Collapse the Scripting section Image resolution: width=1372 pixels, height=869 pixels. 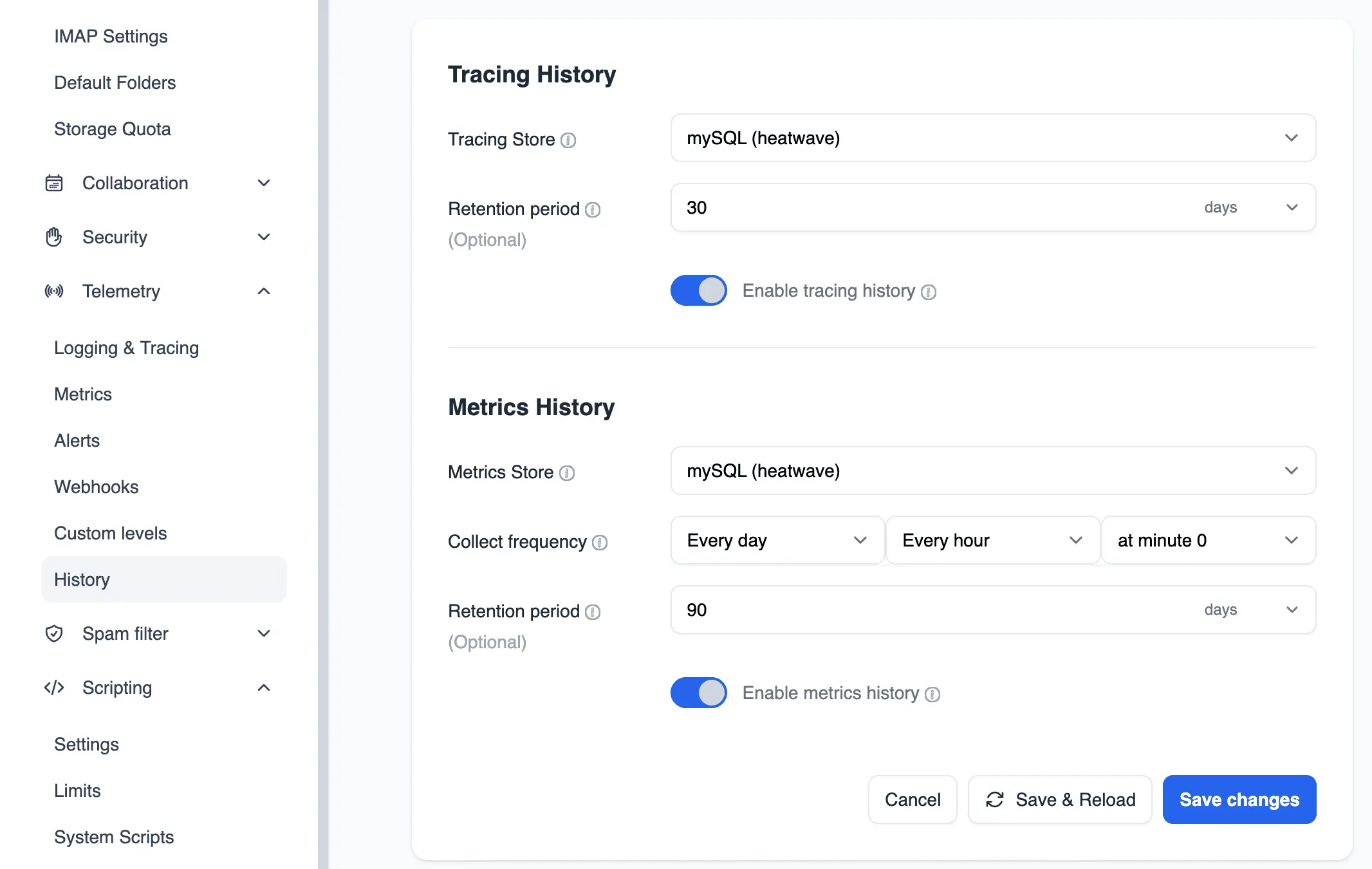click(x=264, y=687)
